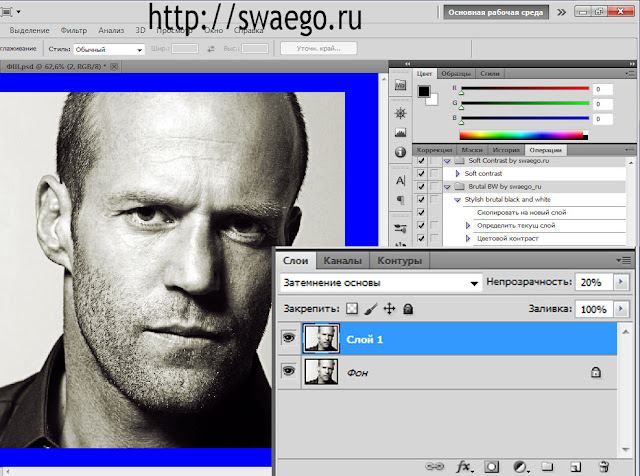The image size is (640, 476).
Task: Lock layer position icon
Action: click(x=389, y=309)
